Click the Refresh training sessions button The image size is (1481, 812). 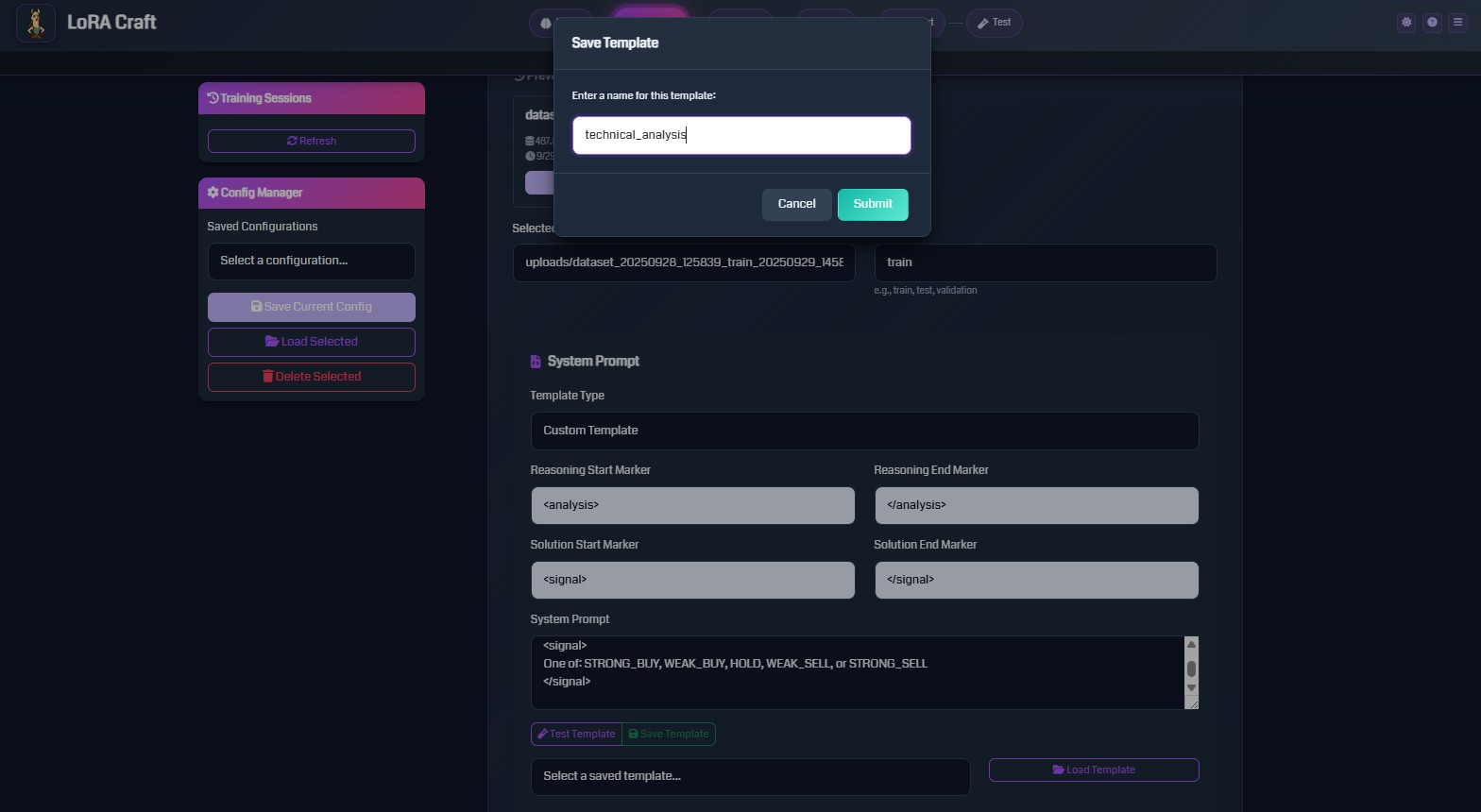[311, 141]
